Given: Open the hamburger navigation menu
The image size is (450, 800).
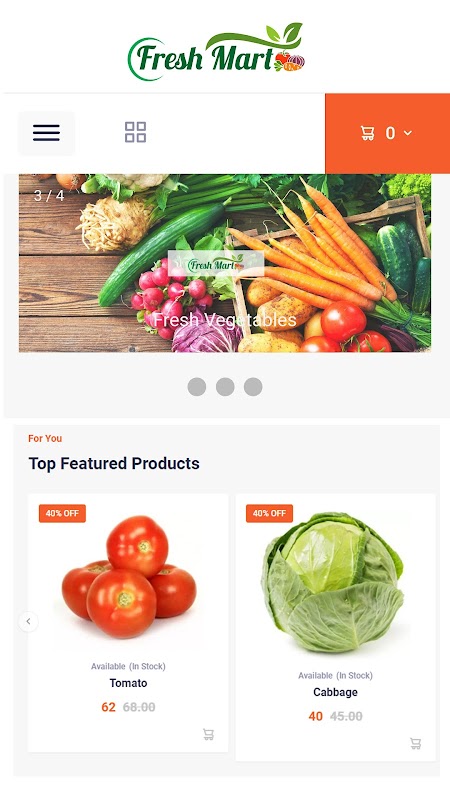Looking at the screenshot, I should pyautogui.click(x=46, y=133).
